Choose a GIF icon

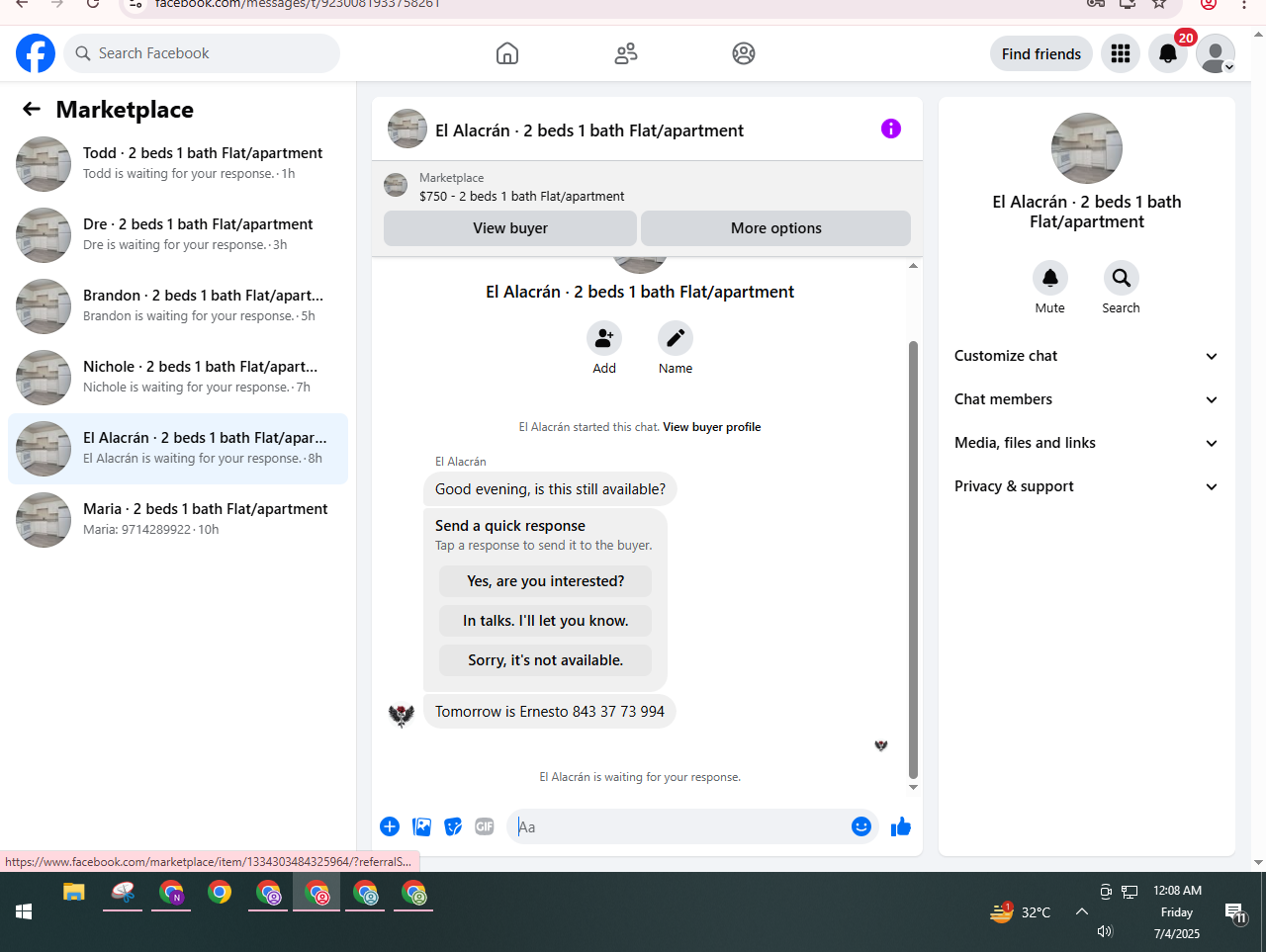(x=485, y=826)
